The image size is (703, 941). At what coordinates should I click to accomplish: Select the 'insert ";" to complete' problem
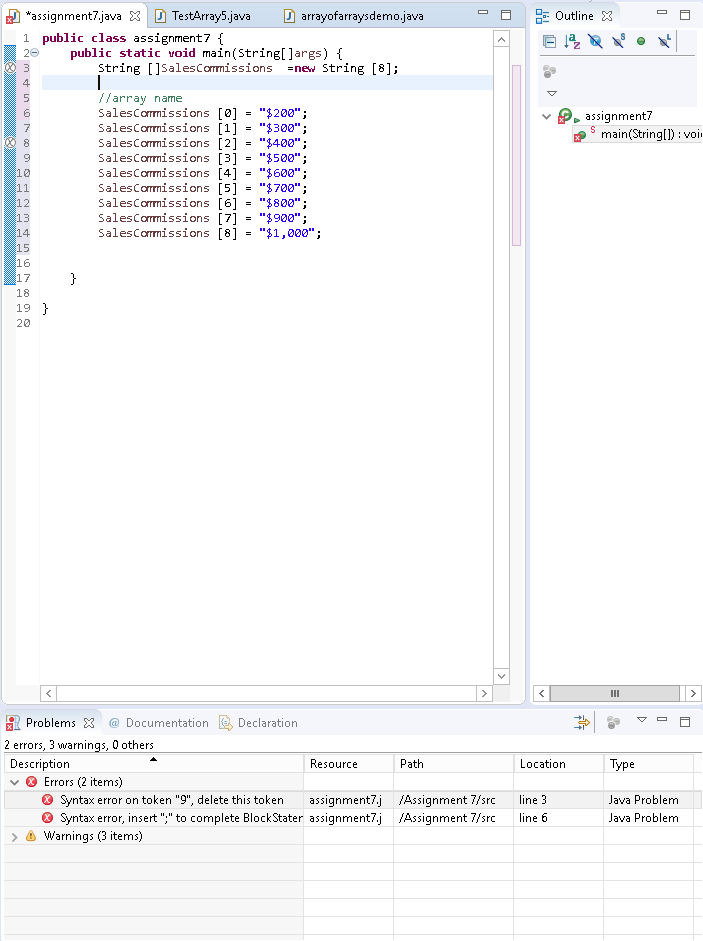pyautogui.click(x=181, y=818)
